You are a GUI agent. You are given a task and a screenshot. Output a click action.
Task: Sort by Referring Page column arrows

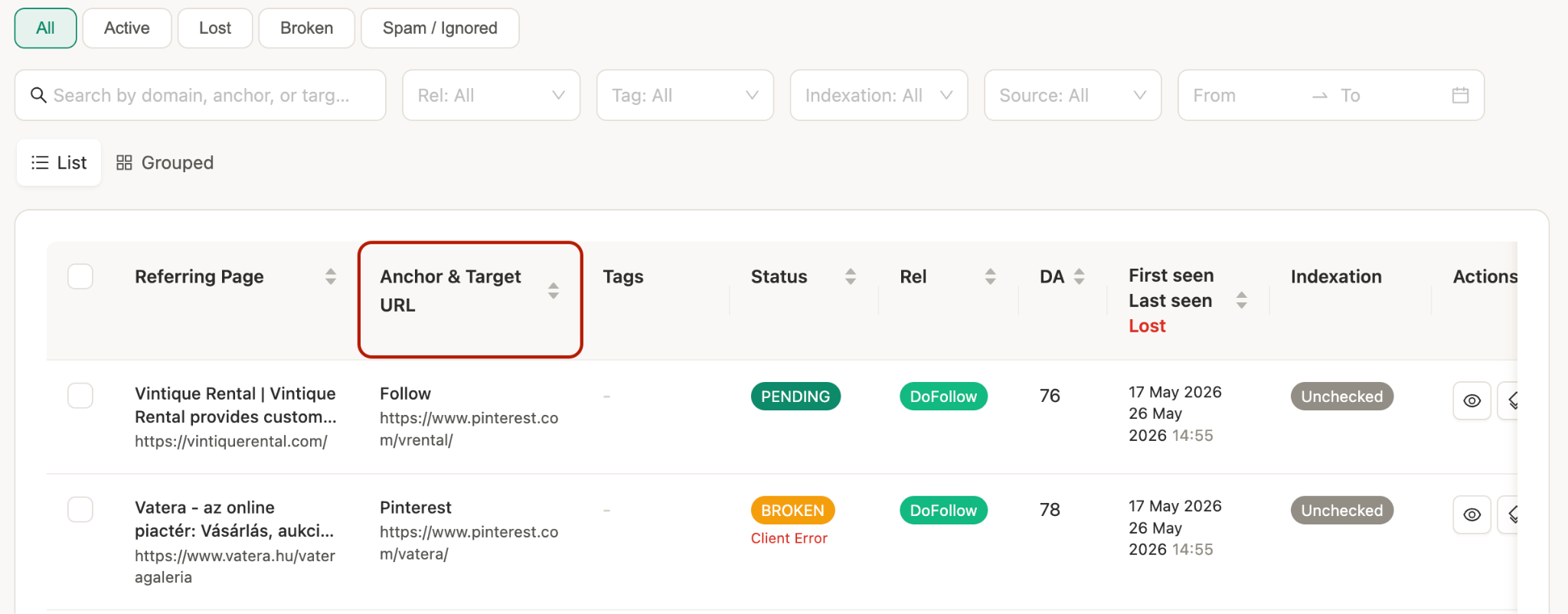[331, 276]
